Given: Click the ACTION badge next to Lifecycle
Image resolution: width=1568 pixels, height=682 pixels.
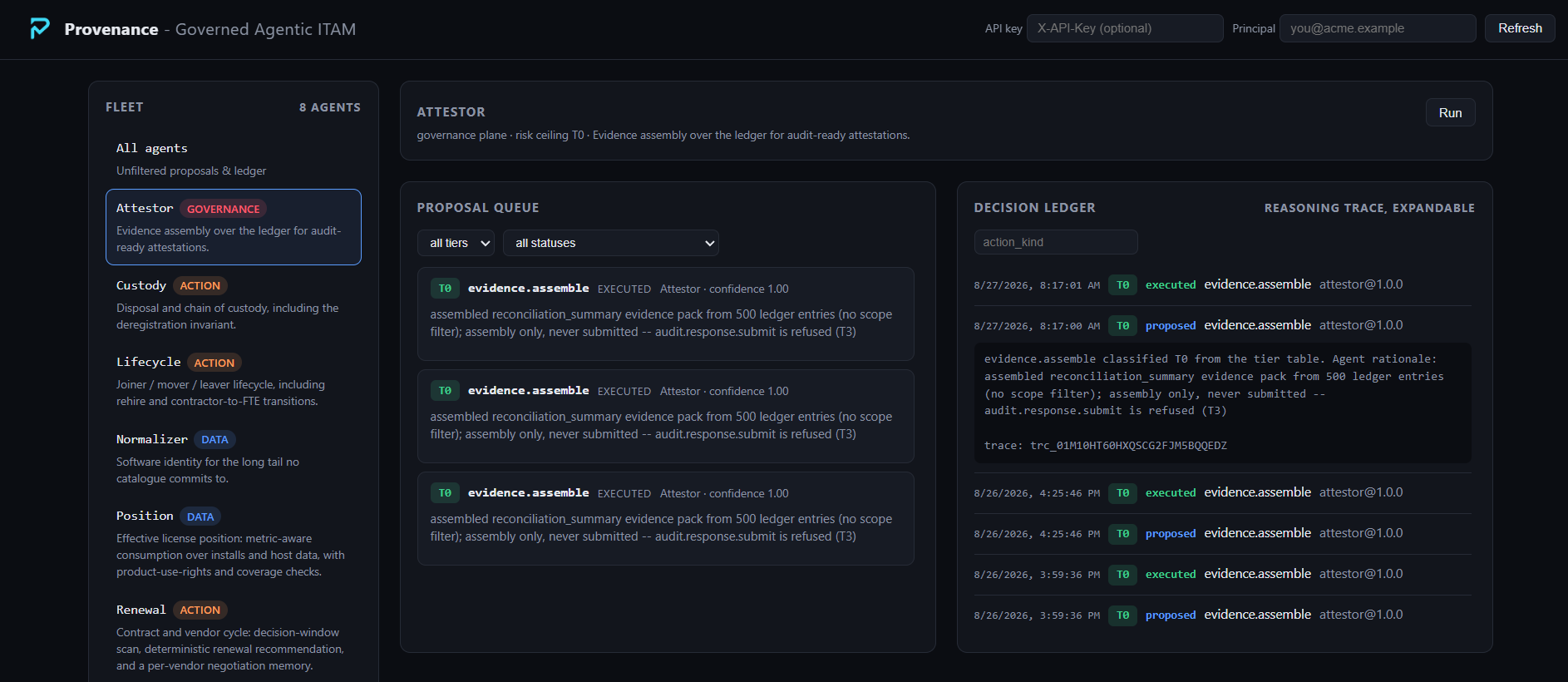Looking at the screenshot, I should tap(214, 363).
